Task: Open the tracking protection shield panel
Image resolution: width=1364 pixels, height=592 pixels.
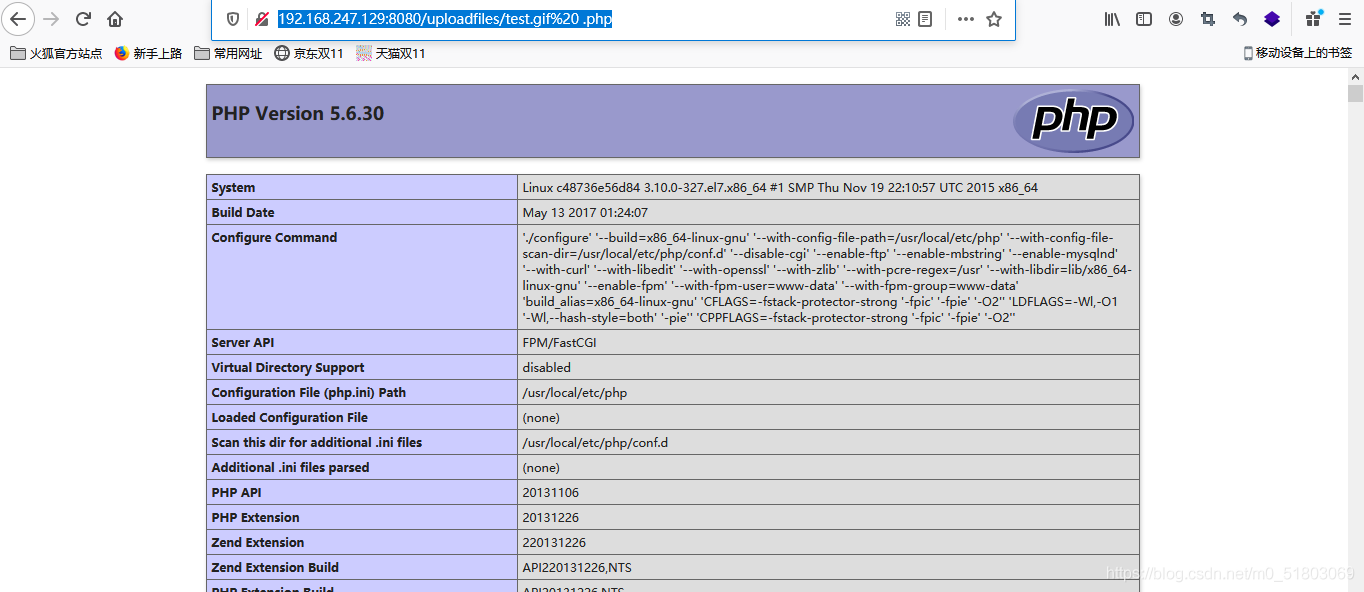Action: click(233, 19)
